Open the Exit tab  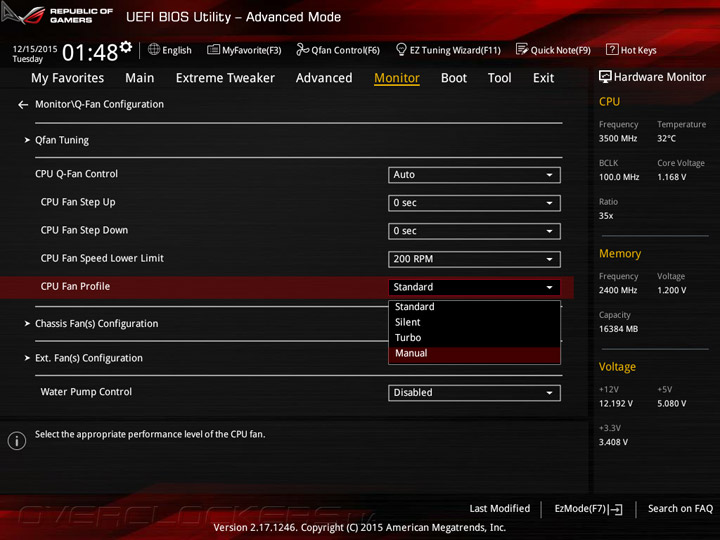click(543, 78)
